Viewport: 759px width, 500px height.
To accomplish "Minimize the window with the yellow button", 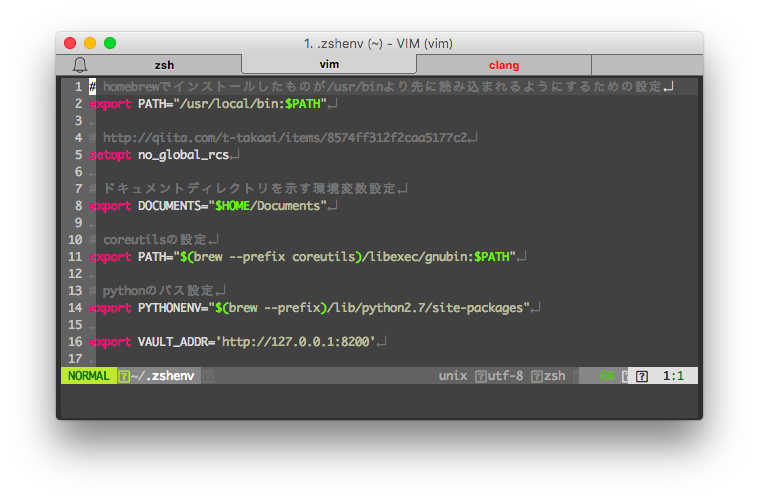I will 90,43.
